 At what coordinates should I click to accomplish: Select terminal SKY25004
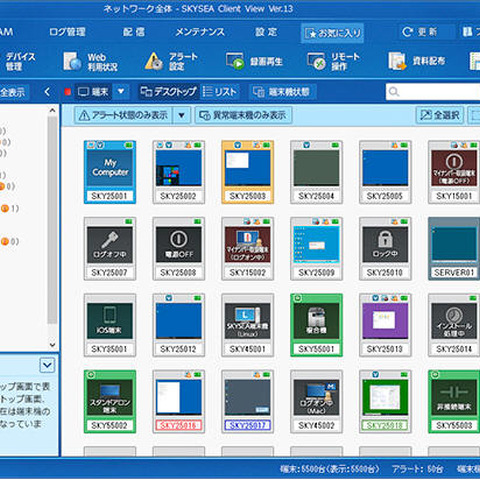pos(316,172)
